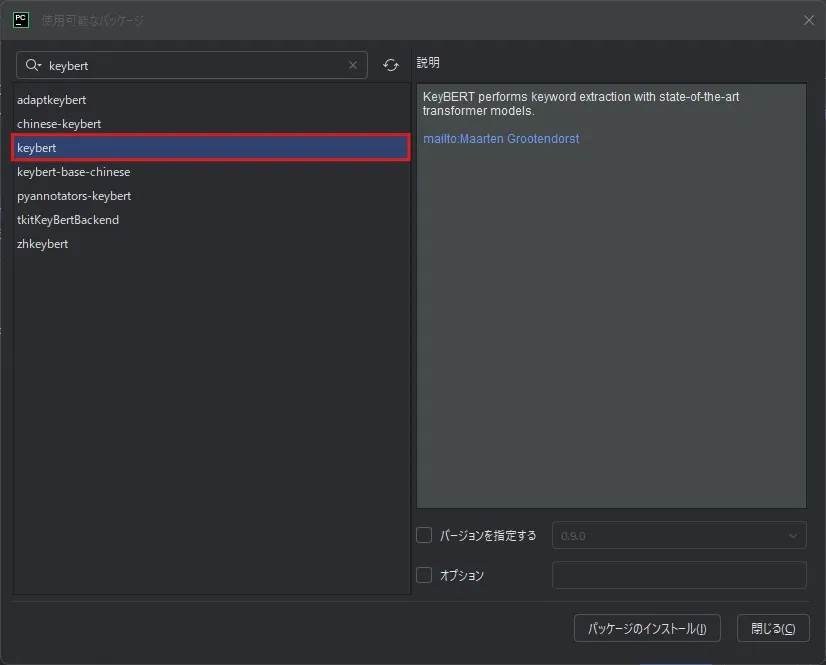This screenshot has height=665, width=826.
Task: Select adaptkeybert in the package list
Action: tap(212, 100)
